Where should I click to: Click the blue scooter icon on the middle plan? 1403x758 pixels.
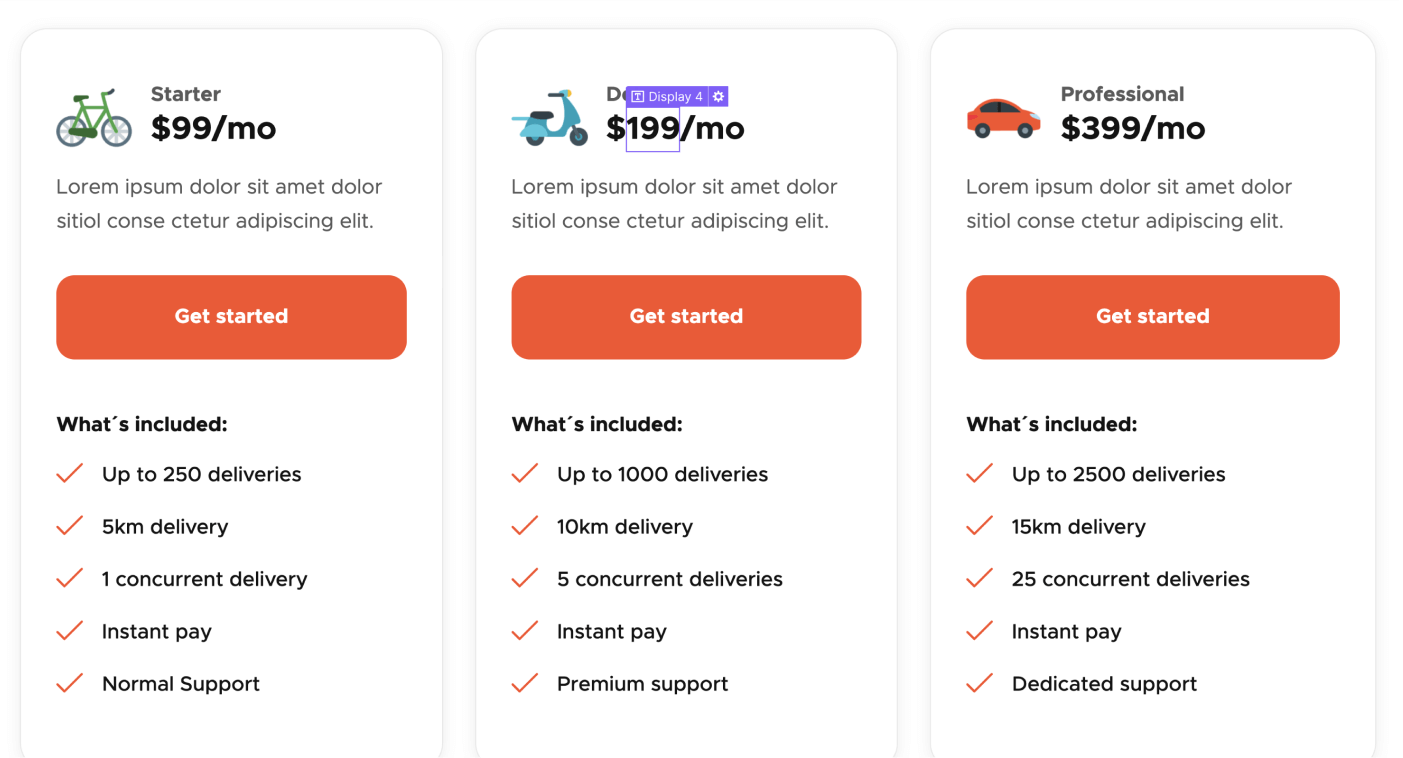[x=549, y=122]
